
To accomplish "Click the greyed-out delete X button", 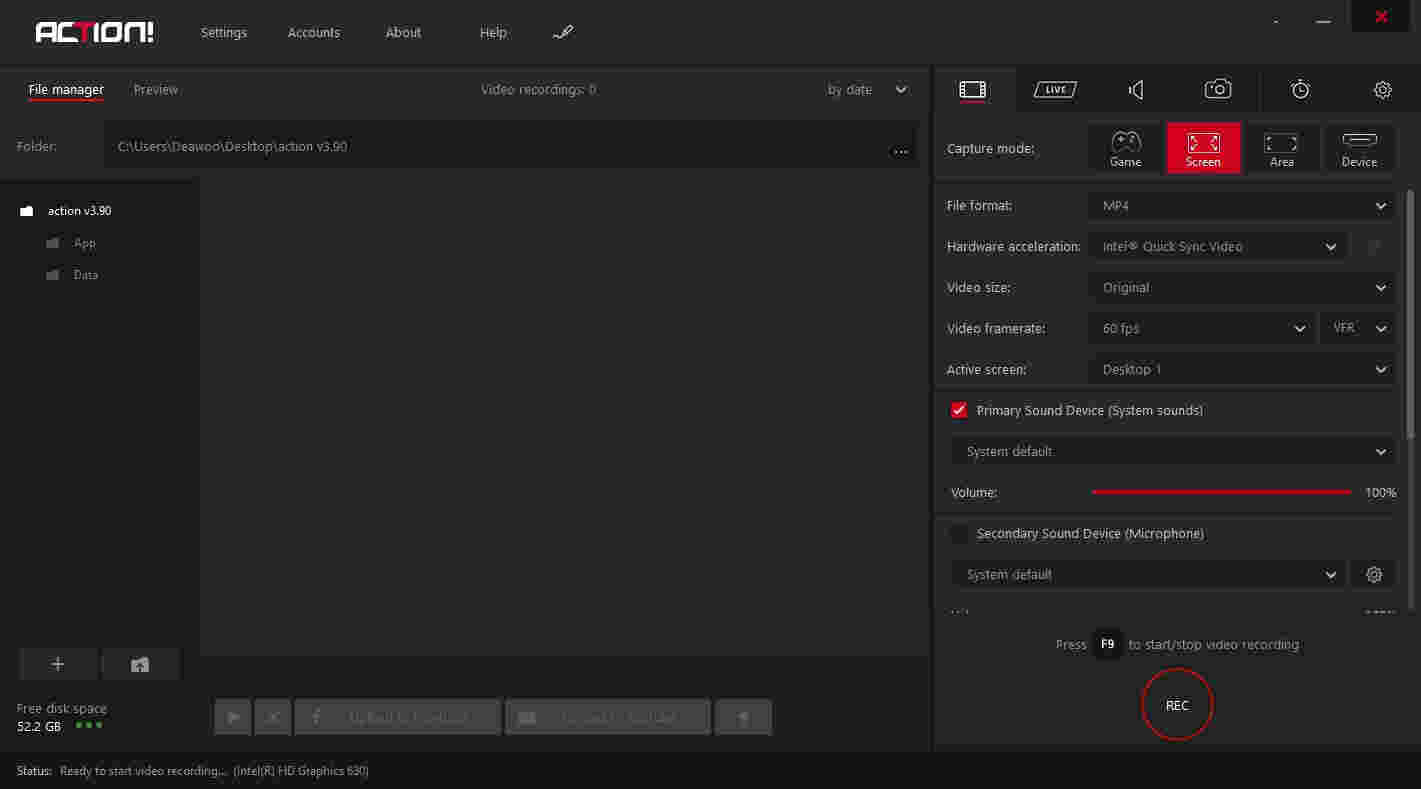I will point(273,717).
